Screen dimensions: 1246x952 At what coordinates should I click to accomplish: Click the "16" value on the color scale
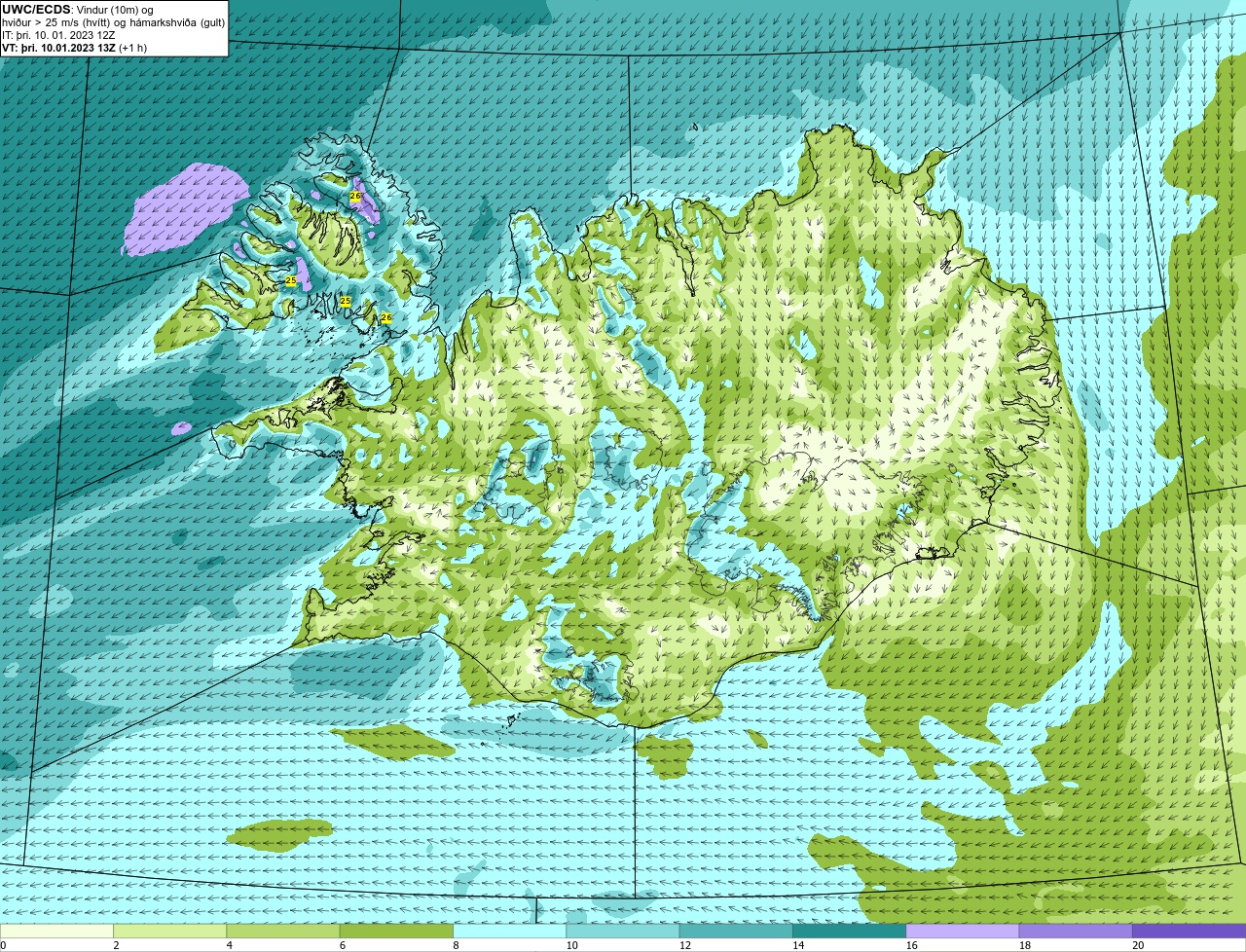pyautogui.click(x=911, y=945)
